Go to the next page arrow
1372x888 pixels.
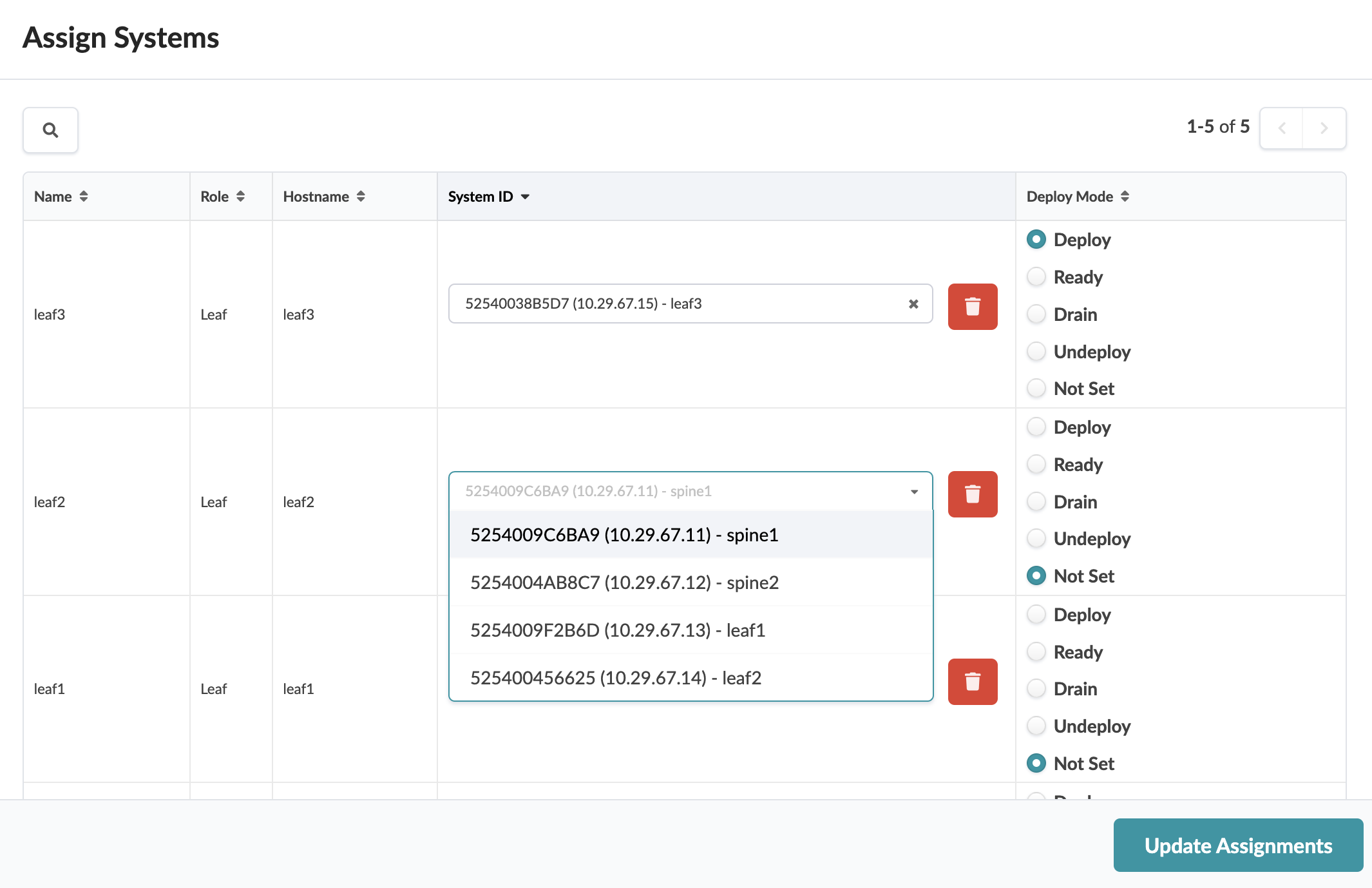click(x=1324, y=128)
